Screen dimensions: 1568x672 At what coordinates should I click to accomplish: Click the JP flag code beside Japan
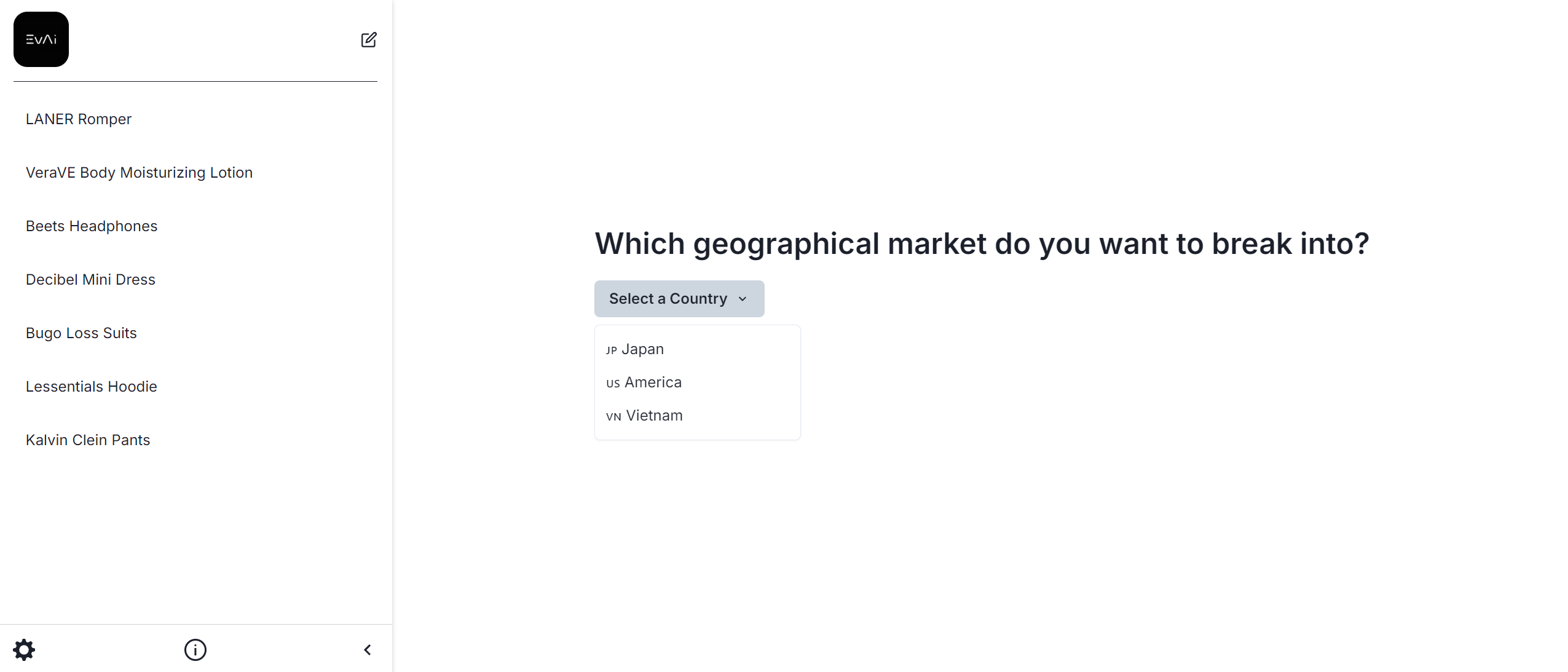[x=611, y=350]
